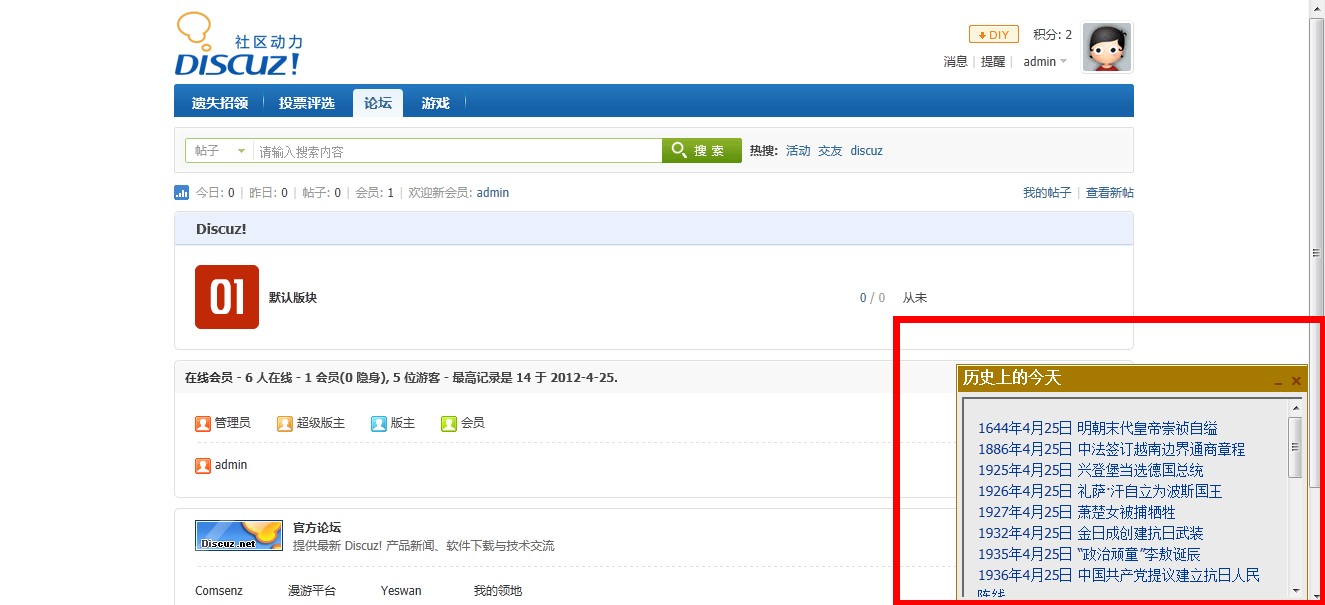Click the admin avatar picture
This screenshot has height=605, width=1325.
pyautogui.click(x=1107, y=48)
